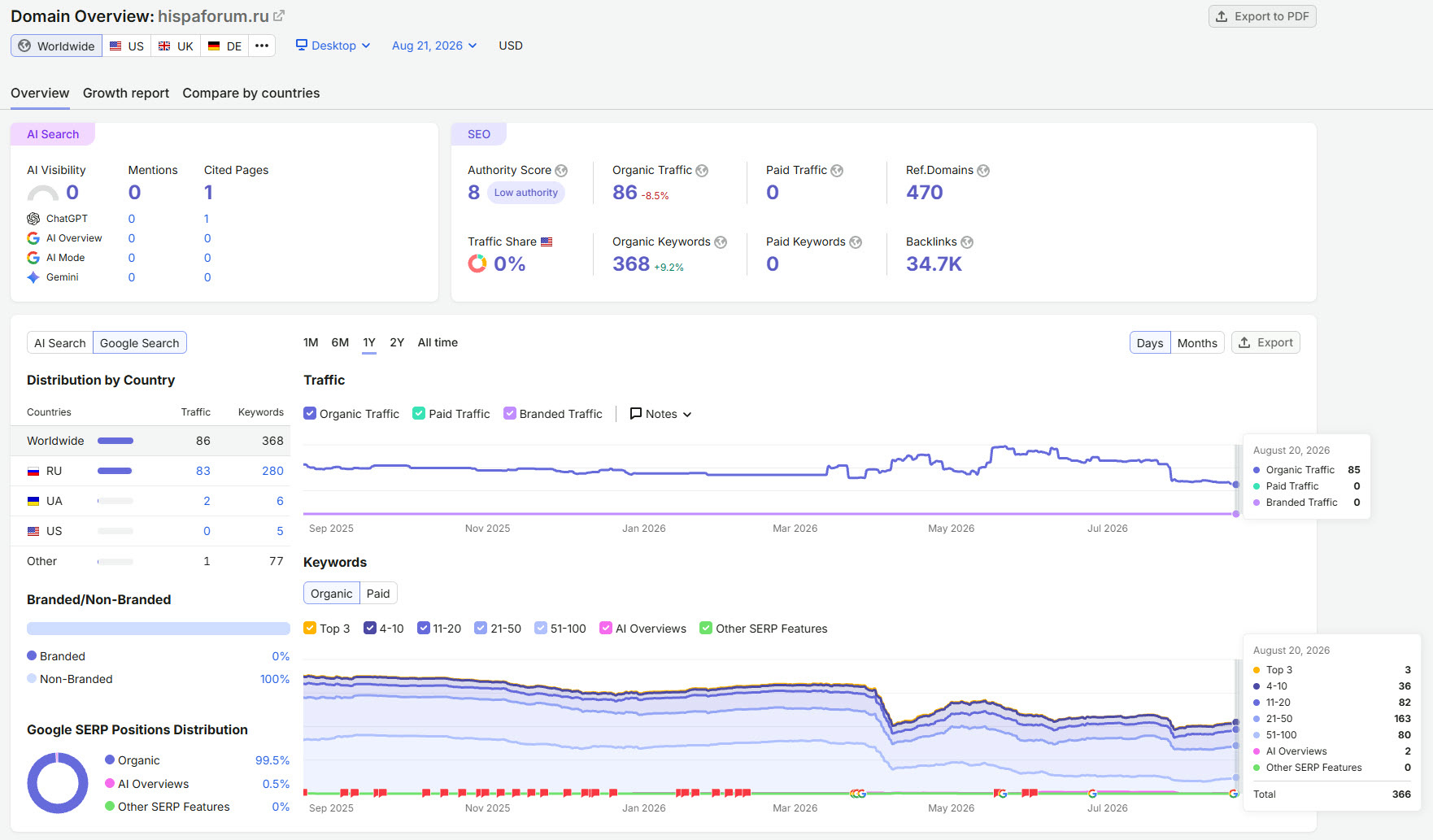This screenshot has height=840, width=1433.
Task: Open the Desktop device dropdown
Action: point(333,46)
